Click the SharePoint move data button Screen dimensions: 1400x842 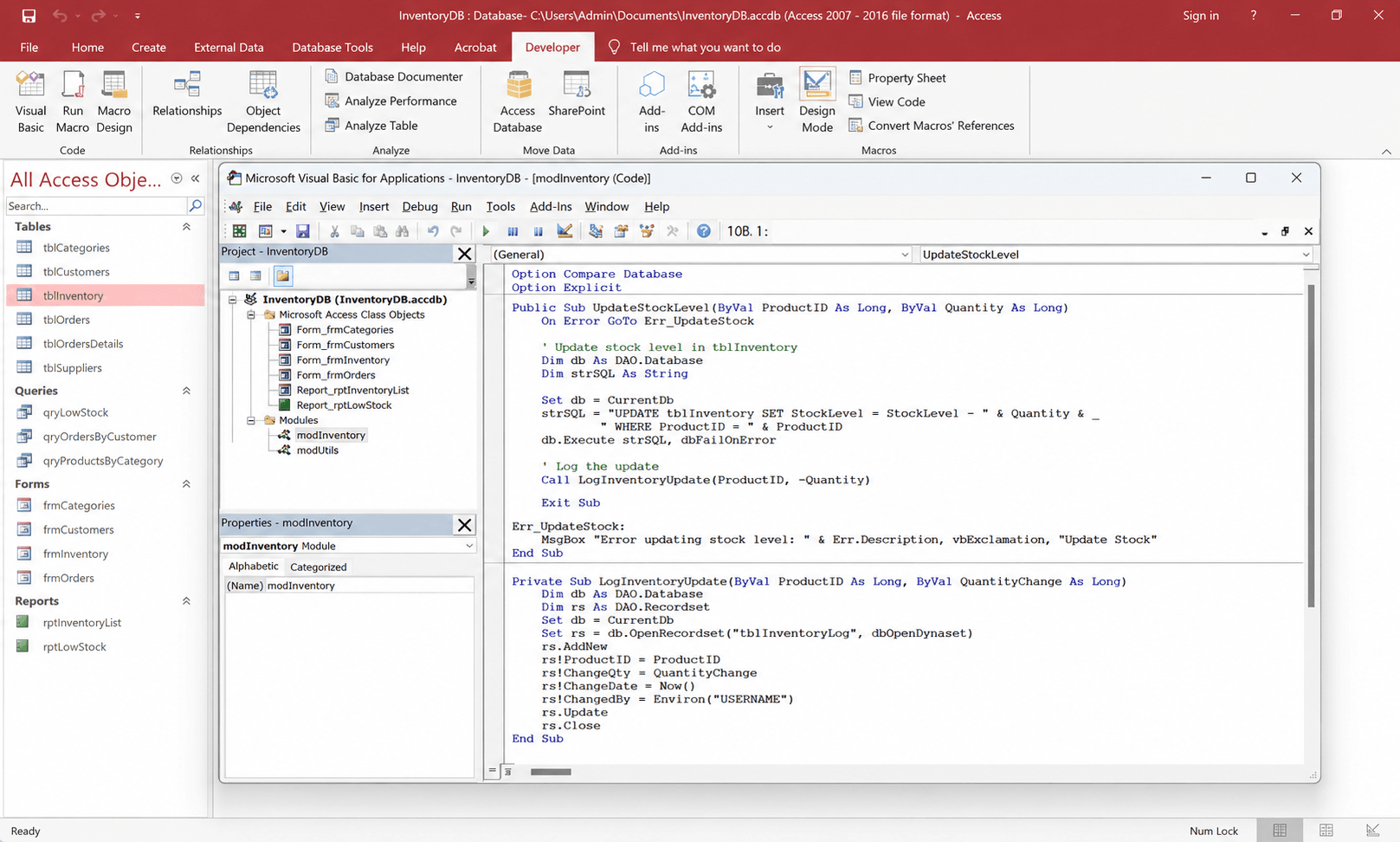577,94
